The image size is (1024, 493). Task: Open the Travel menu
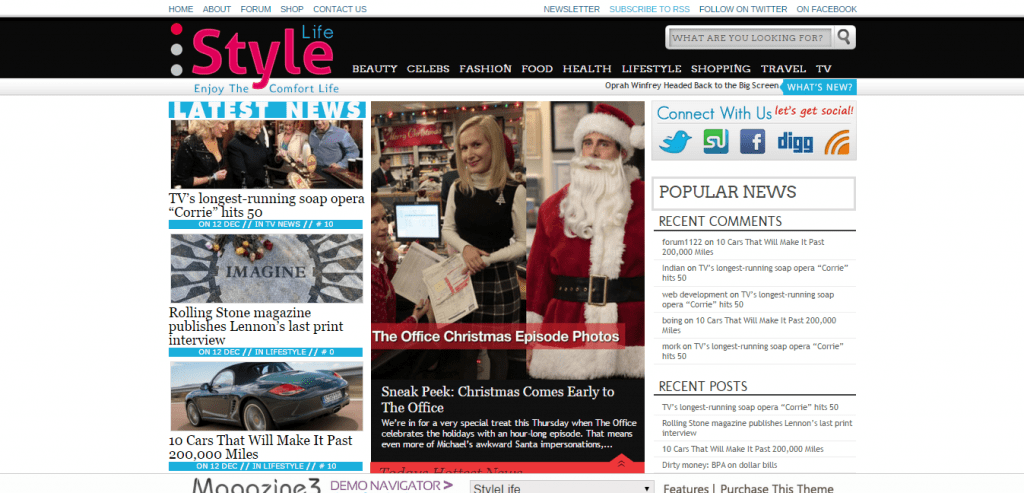(x=783, y=69)
